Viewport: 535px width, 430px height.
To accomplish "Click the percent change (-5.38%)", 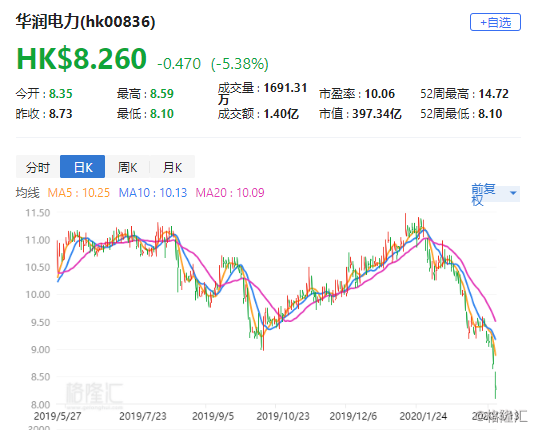I will [240, 64].
